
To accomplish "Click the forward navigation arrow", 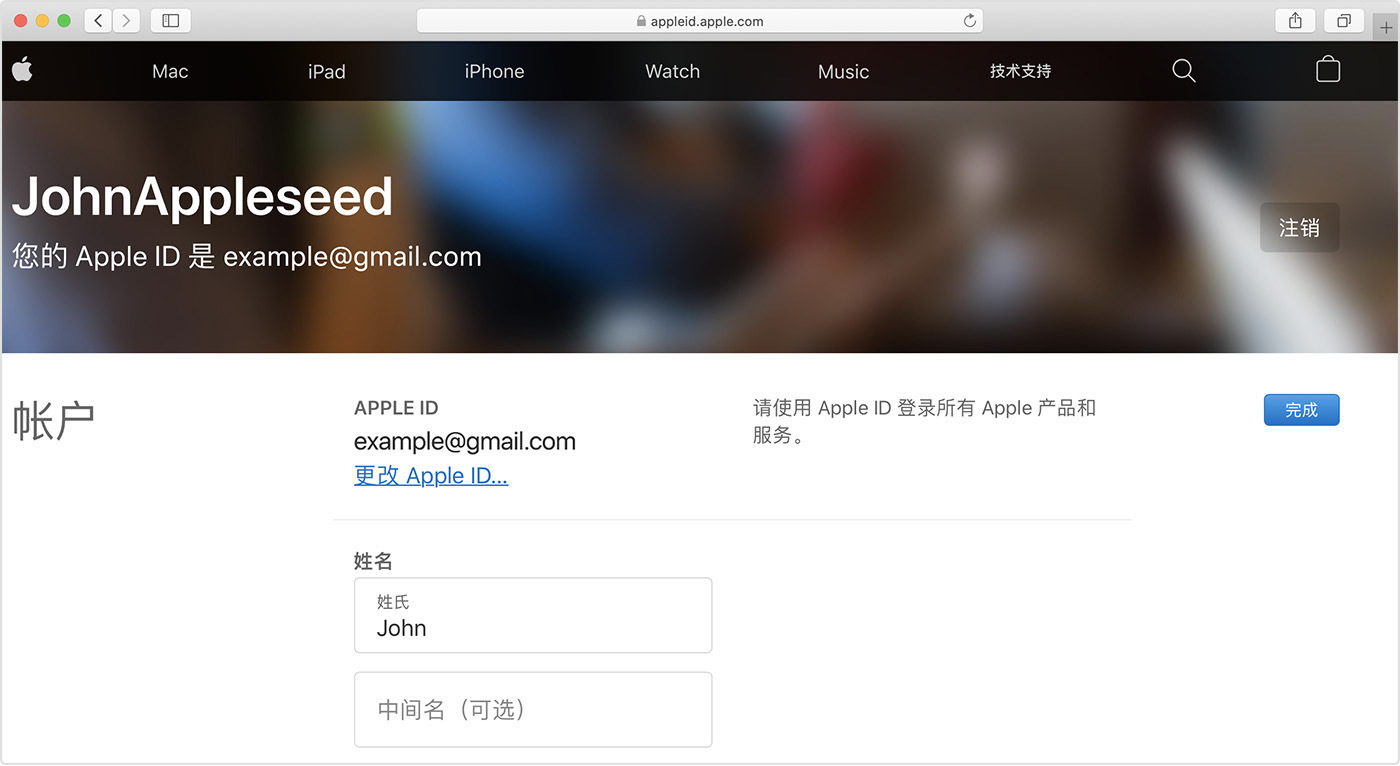I will pos(126,20).
